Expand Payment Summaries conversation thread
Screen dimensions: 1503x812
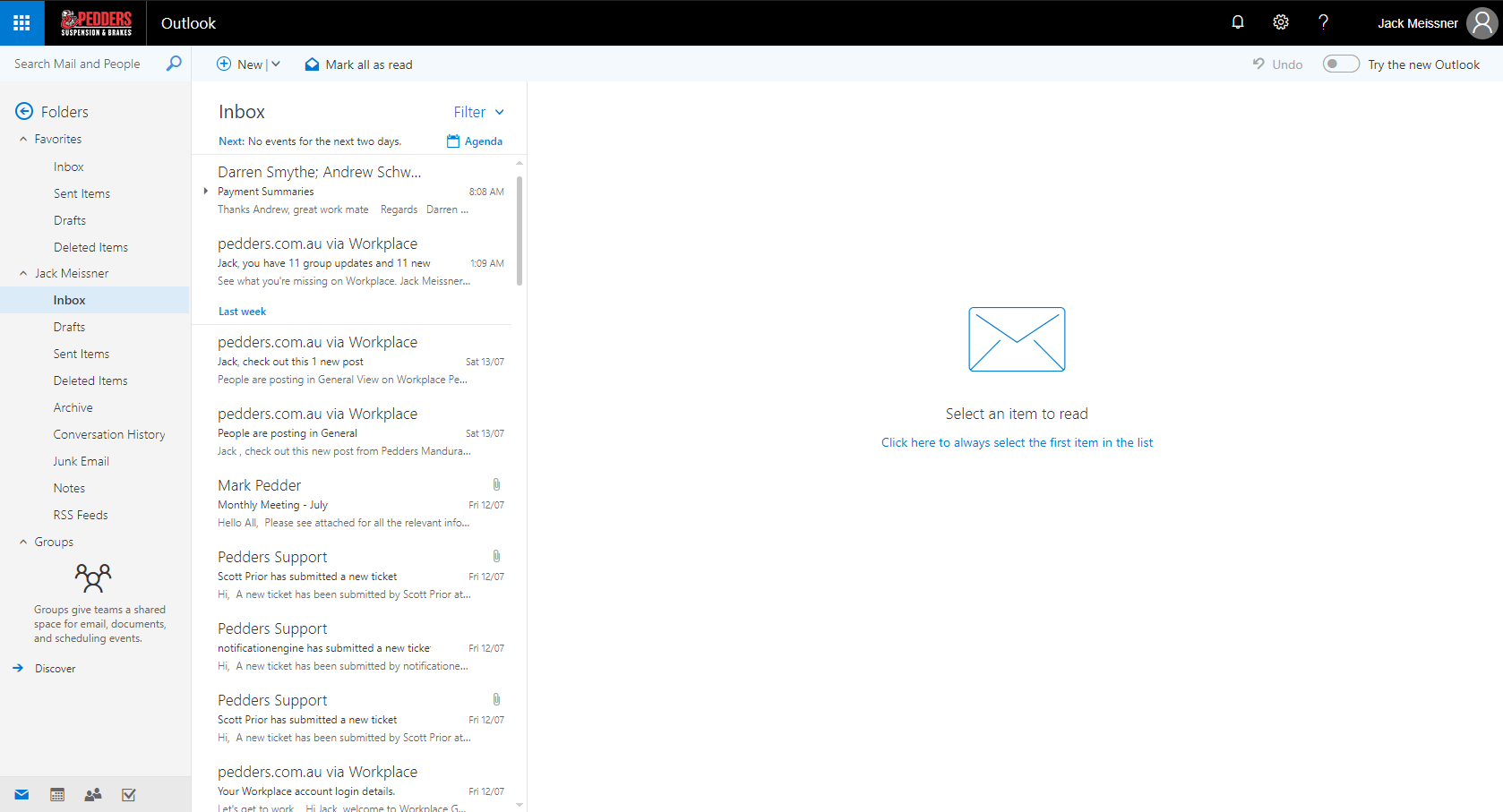205,191
